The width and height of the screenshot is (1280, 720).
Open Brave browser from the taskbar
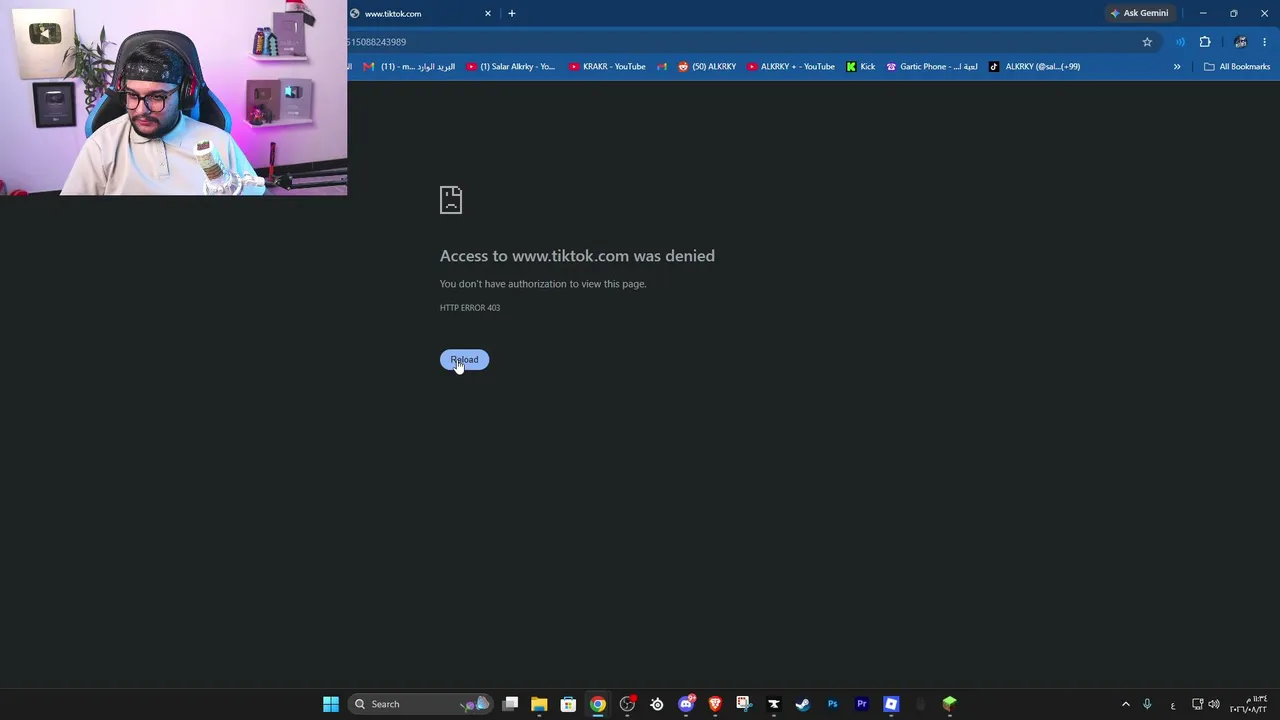(715, 704)
